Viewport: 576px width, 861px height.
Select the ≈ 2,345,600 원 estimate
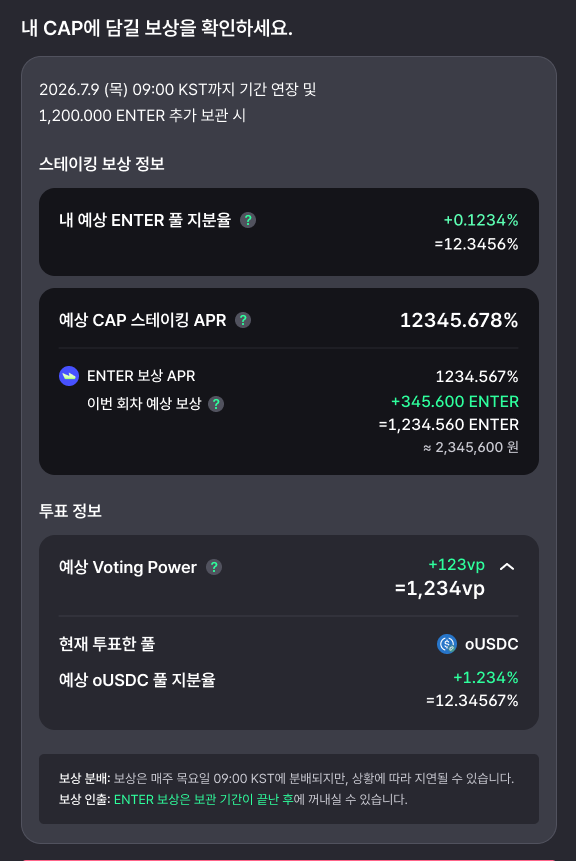coord(471,448)
